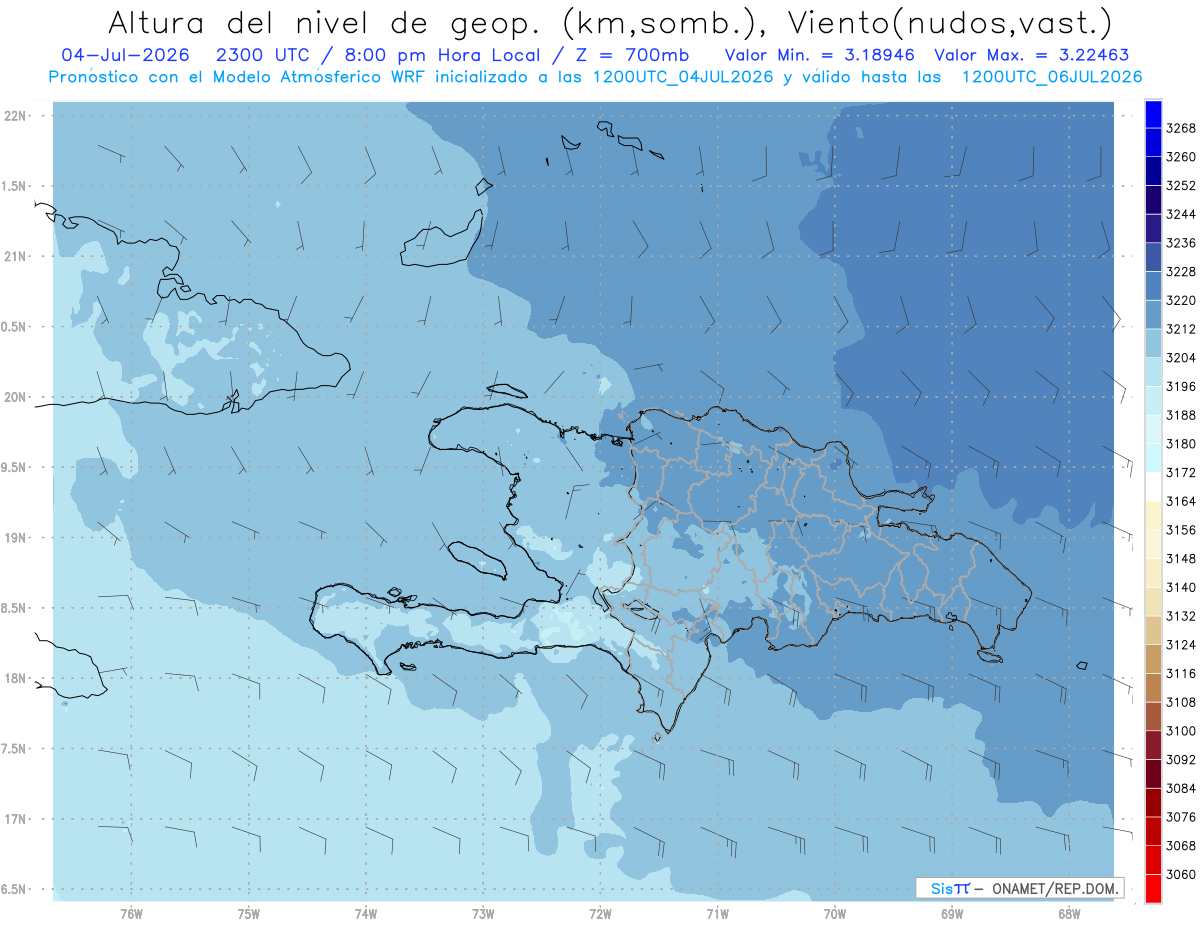Click the legend value 3244
The width and height of the screenshot is (1200, 927).
coord(1180,214)
